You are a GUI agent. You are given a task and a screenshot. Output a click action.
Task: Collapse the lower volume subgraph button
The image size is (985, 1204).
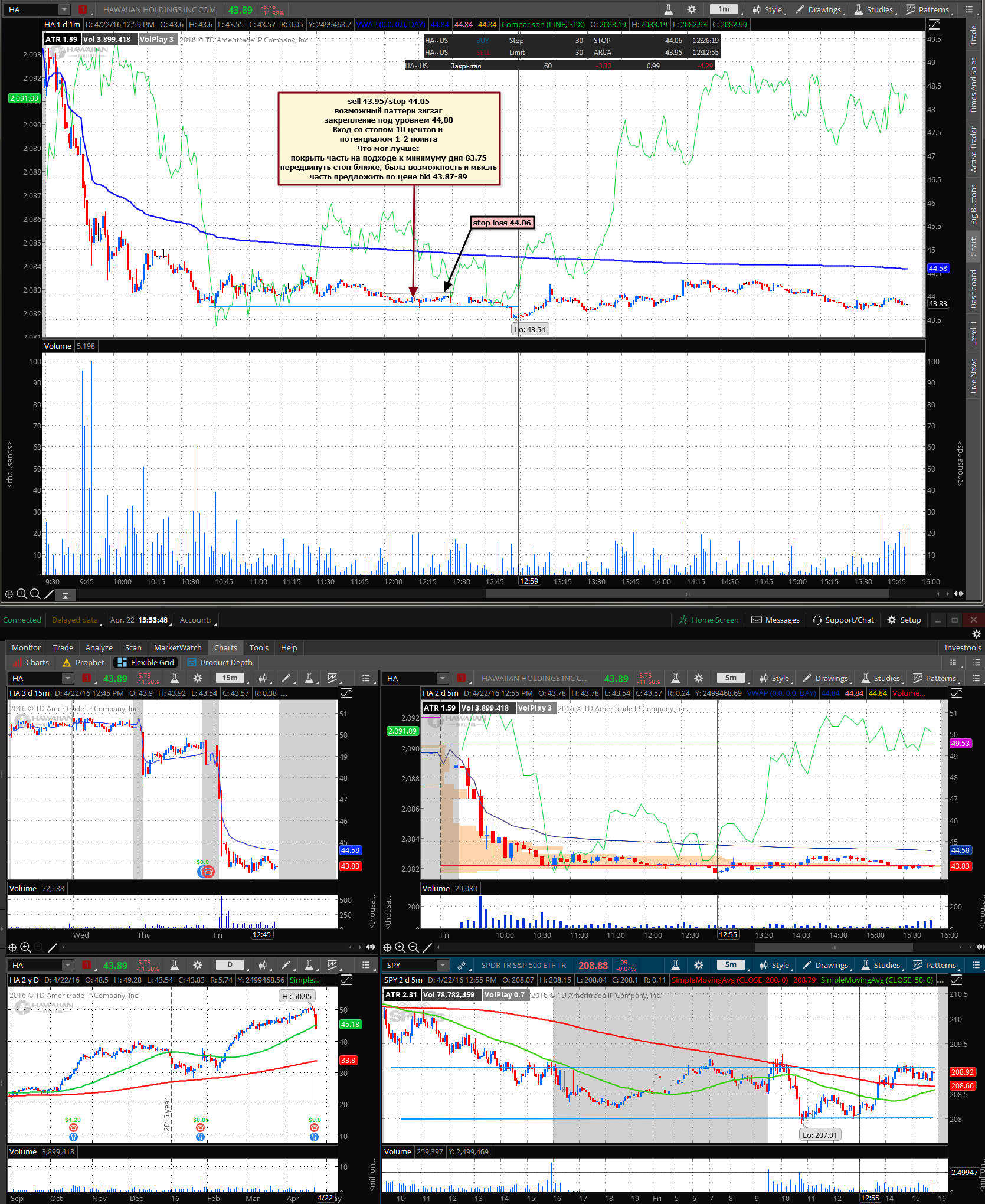[x=65, y=595]
